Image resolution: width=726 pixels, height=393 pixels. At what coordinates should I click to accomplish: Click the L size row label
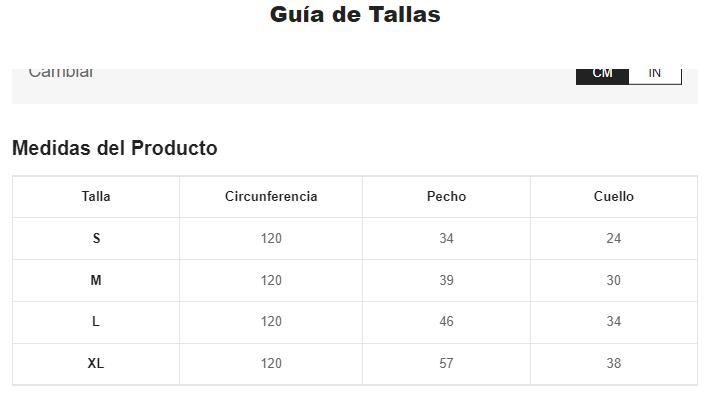coord(96,322)
